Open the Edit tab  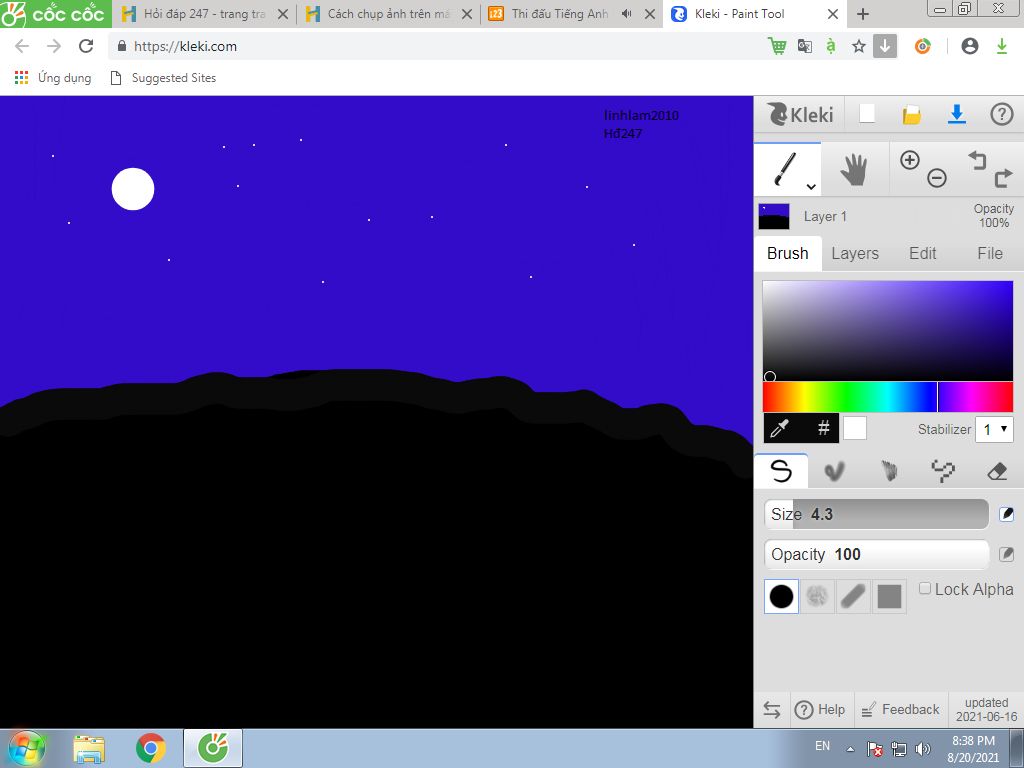click(x=922, y=253)
